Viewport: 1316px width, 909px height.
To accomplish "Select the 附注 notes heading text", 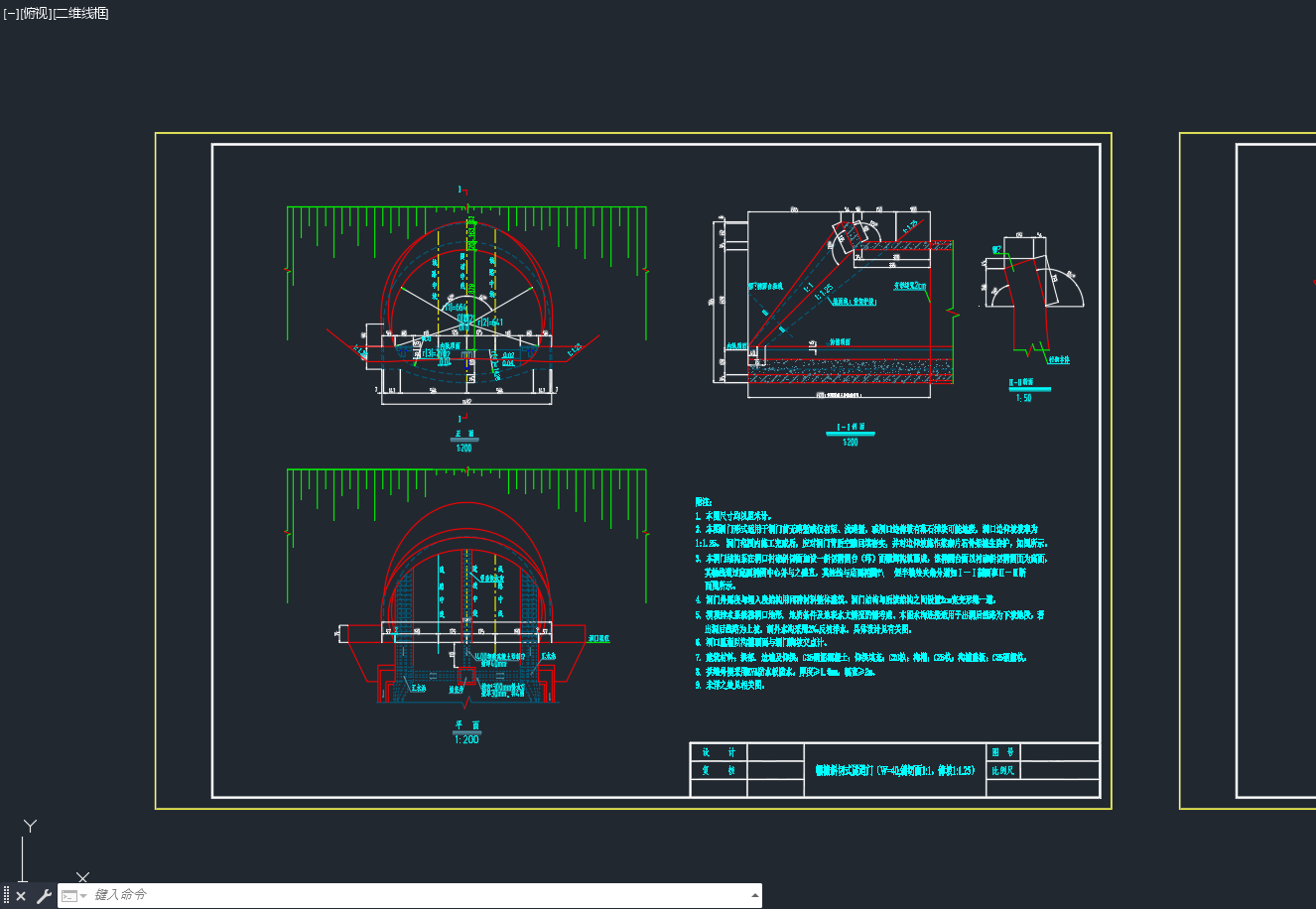I will [x=705, y=503].
